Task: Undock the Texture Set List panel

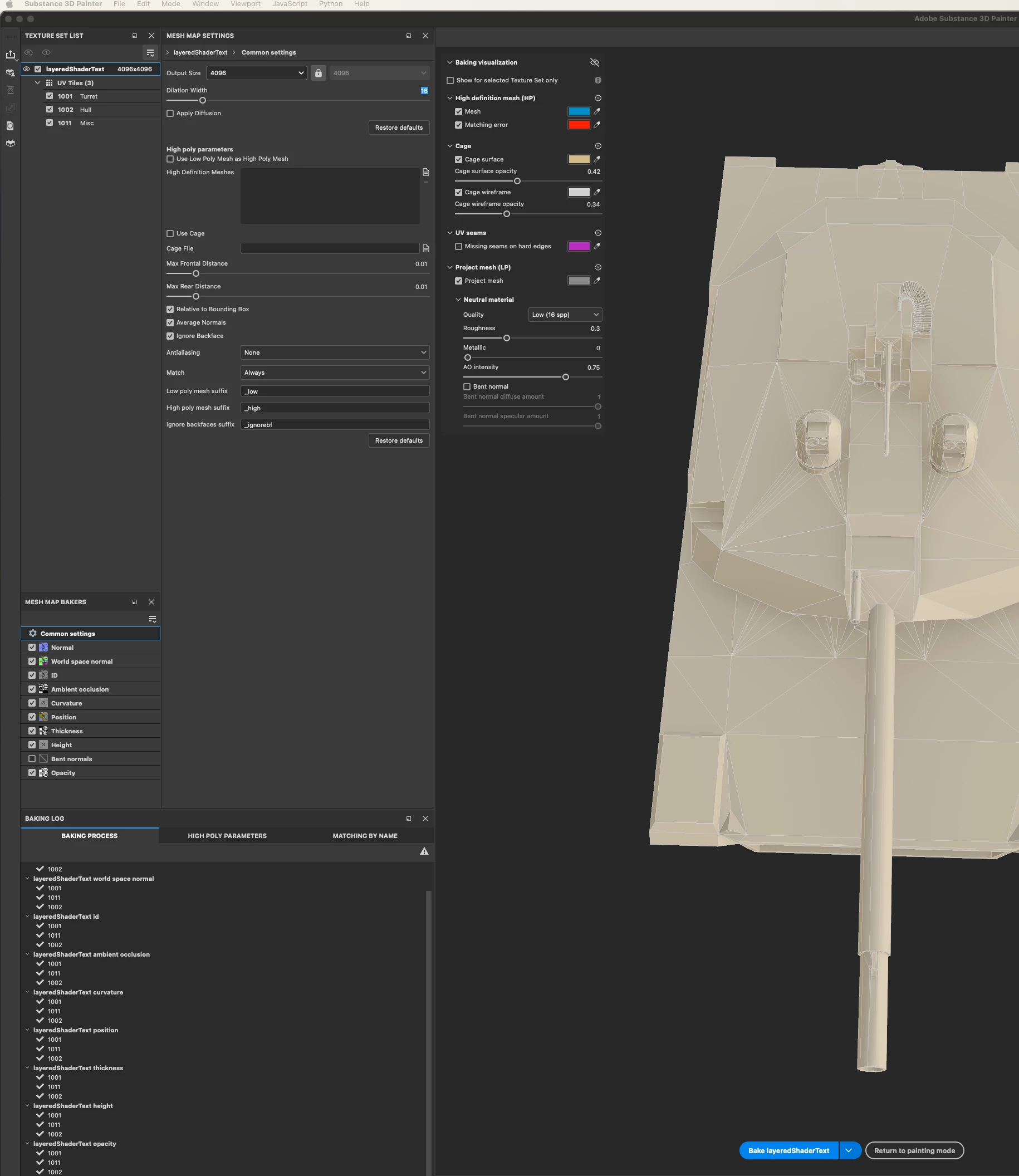Action: click(x=135, y=36)
